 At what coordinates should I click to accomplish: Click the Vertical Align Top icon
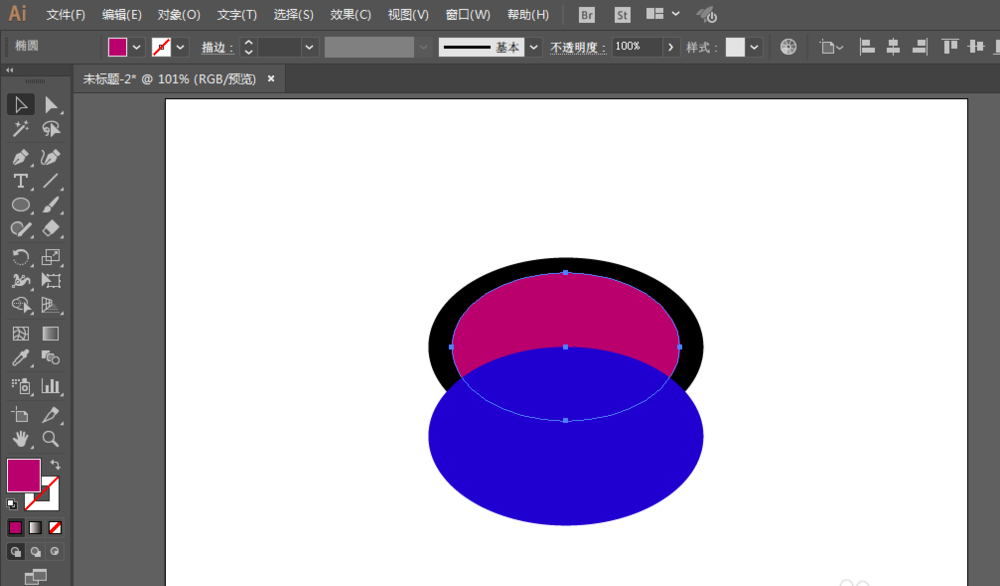click(x=950, y=47)
